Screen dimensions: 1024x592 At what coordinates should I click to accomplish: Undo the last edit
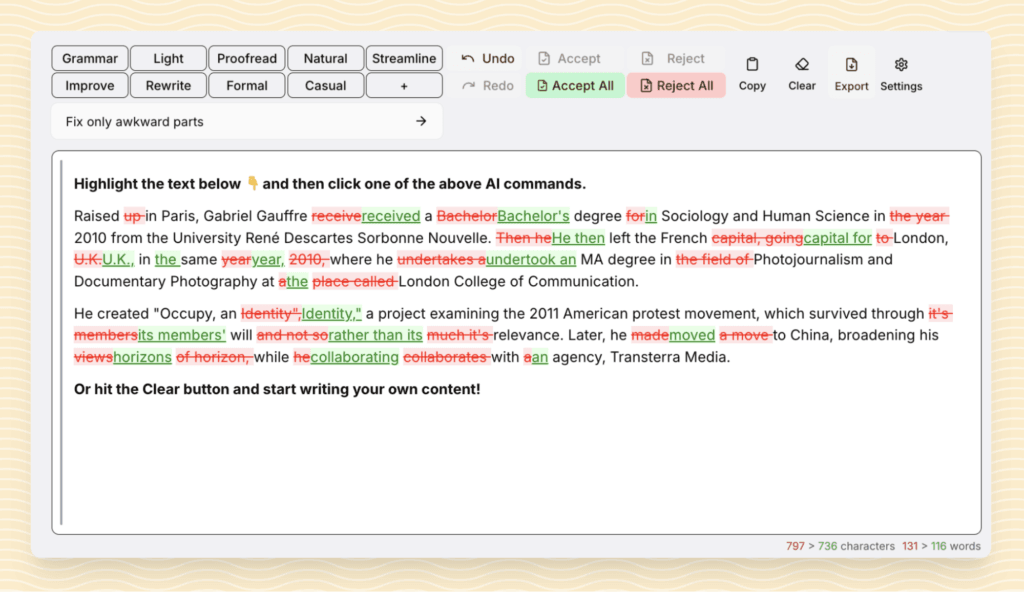click(x=487, y=58)
